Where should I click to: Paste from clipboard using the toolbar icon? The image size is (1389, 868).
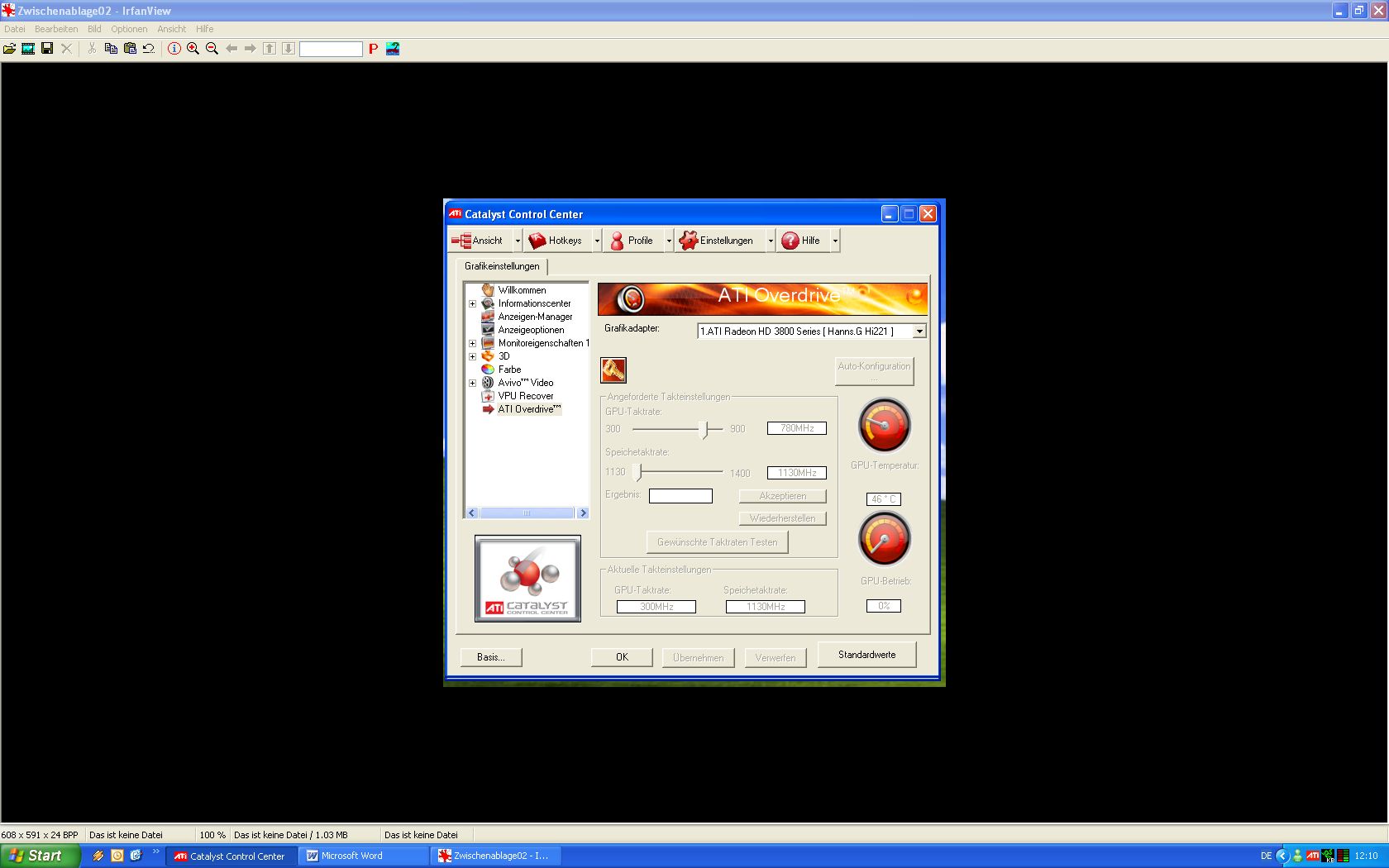[x=130, y=49]
